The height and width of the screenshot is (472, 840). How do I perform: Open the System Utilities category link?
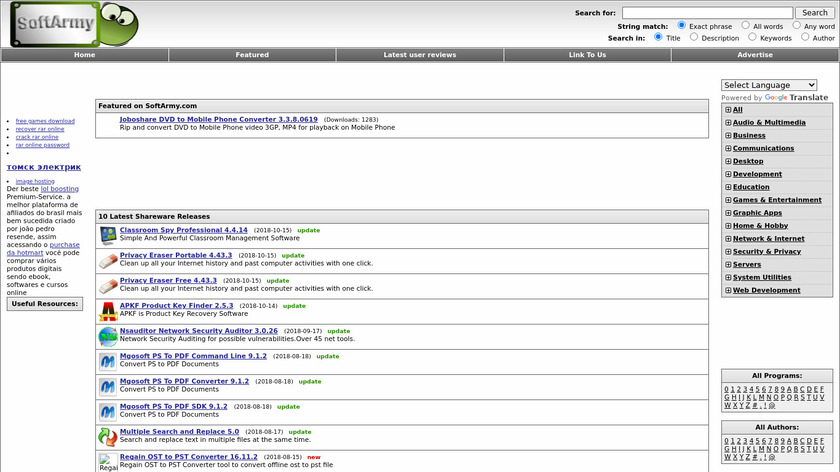pyautogui.click(x=762, y=277)
